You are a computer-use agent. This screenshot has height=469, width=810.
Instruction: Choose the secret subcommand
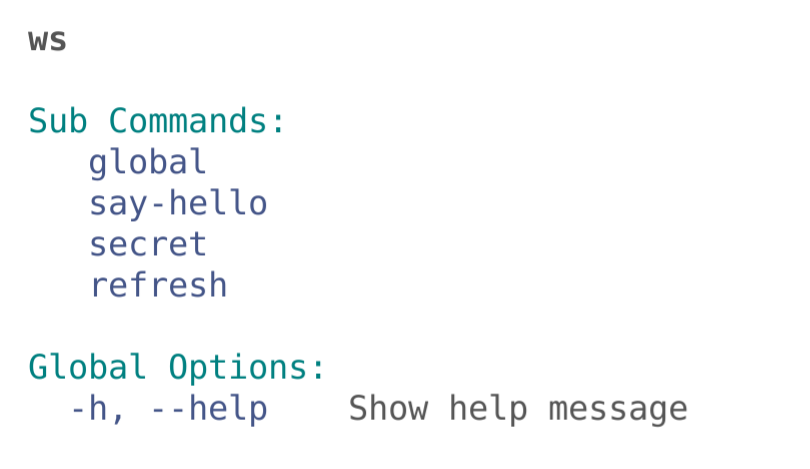[147, 245]
